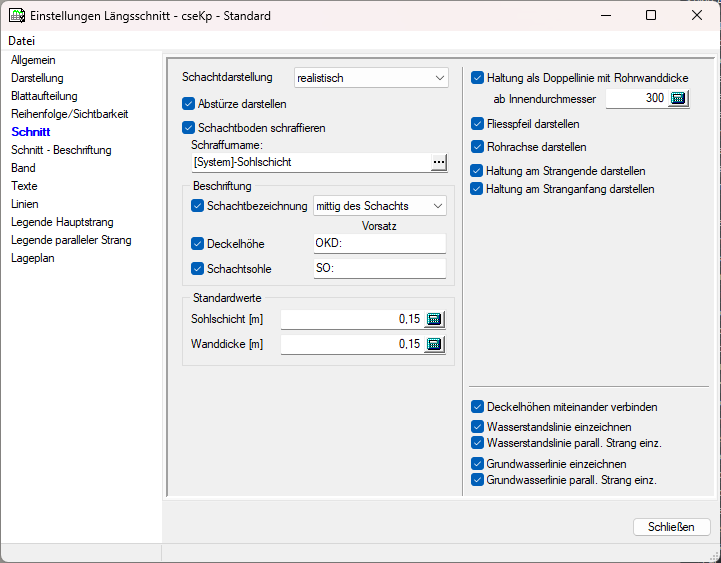Browse Schraffurname with ellipsis button
The height and width of the screenshot is (563, 721).
438,162
